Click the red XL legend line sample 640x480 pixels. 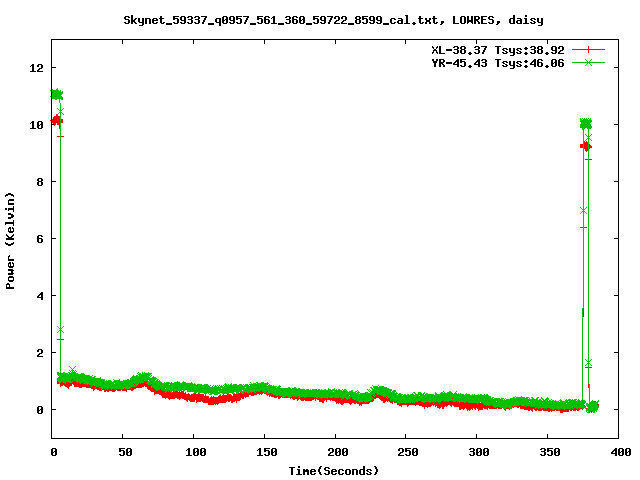(588, 50)
